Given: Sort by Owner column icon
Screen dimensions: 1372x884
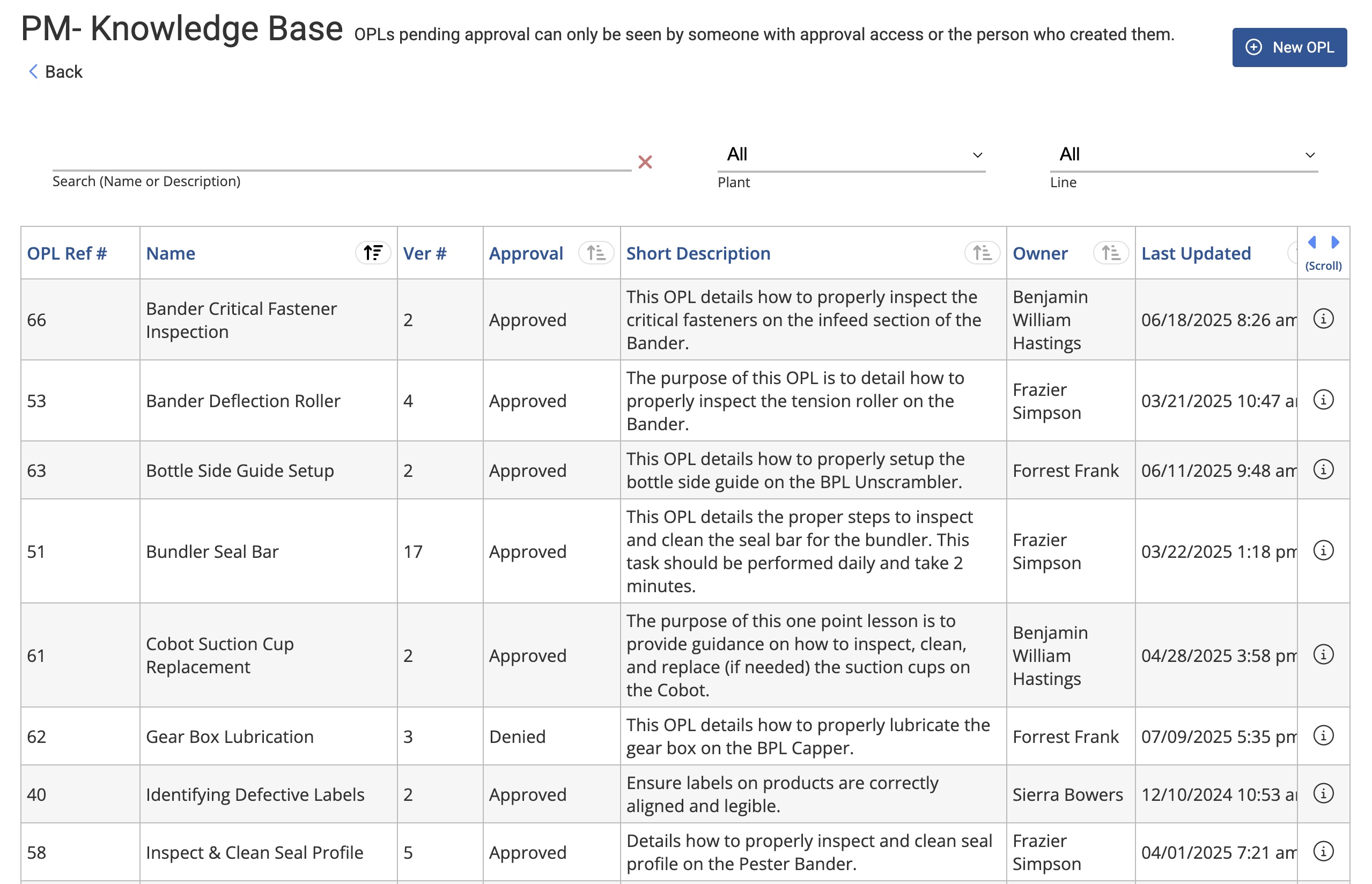Looking at the screenshot, I should [1110, 253].
